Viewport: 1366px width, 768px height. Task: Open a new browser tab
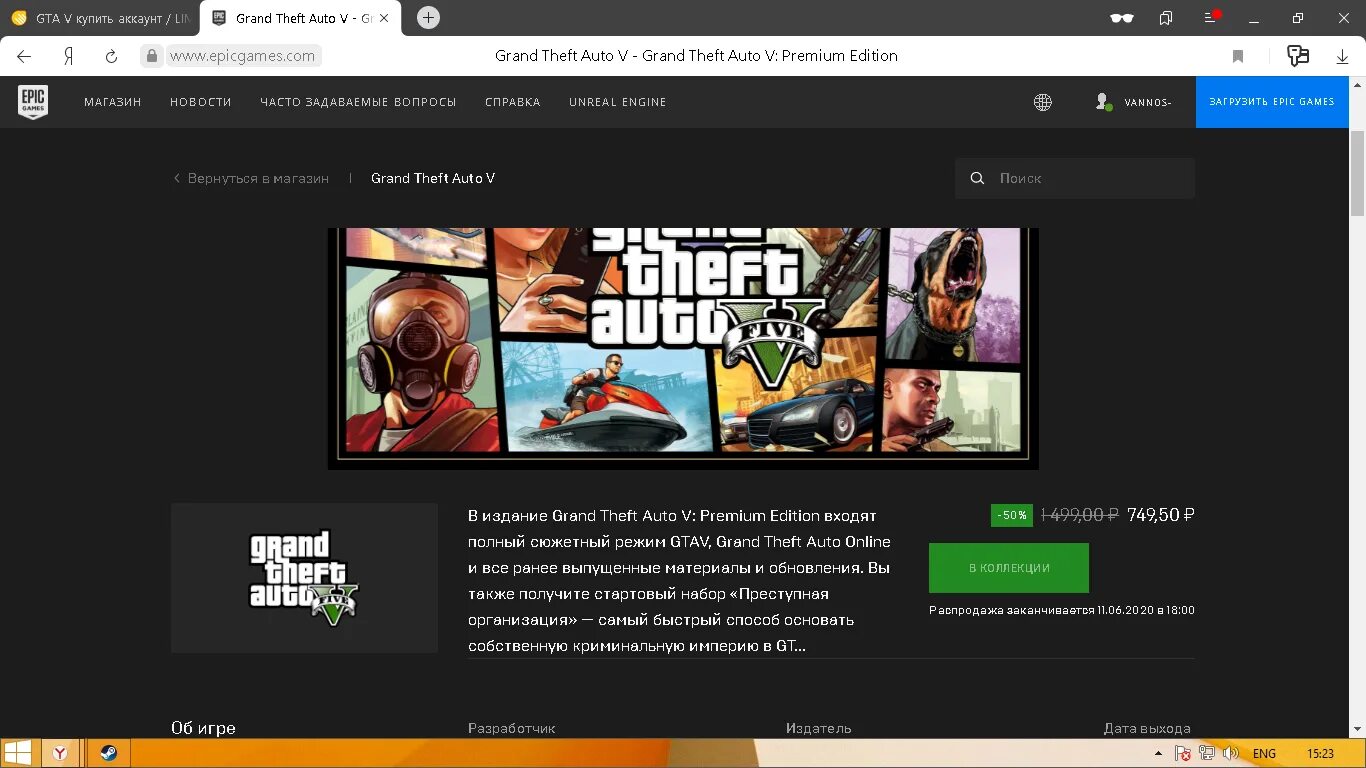tap(428, 18)
